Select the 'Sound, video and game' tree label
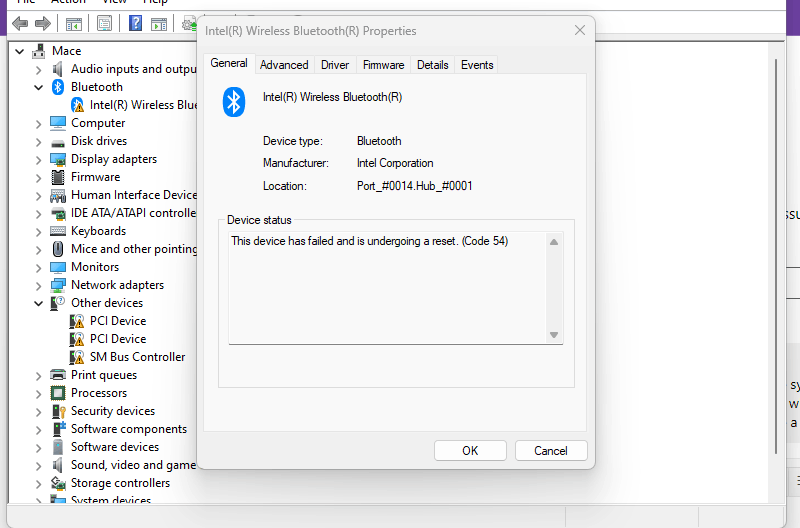The image size is (800, 528). click(133, 465)
